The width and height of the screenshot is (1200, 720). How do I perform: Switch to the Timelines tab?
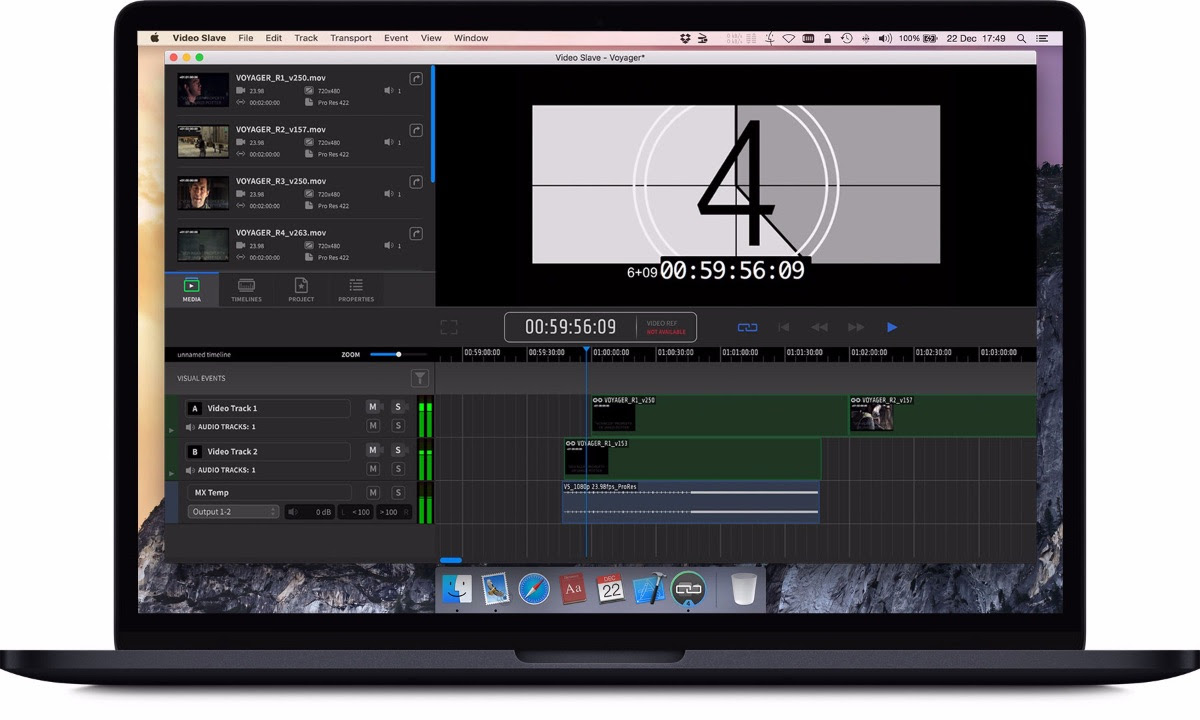(246, 290)
